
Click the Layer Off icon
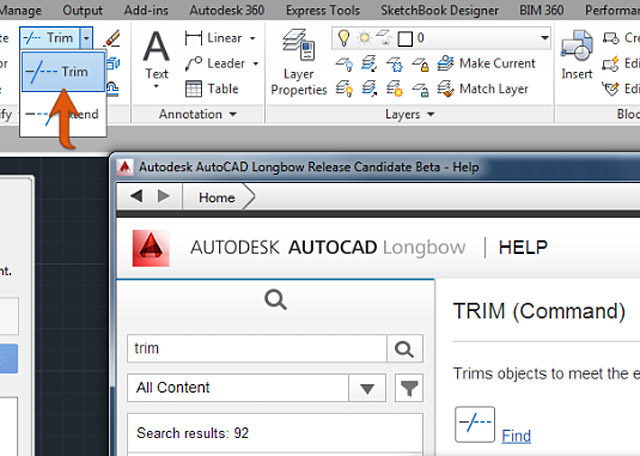click(x=345, y=64)
